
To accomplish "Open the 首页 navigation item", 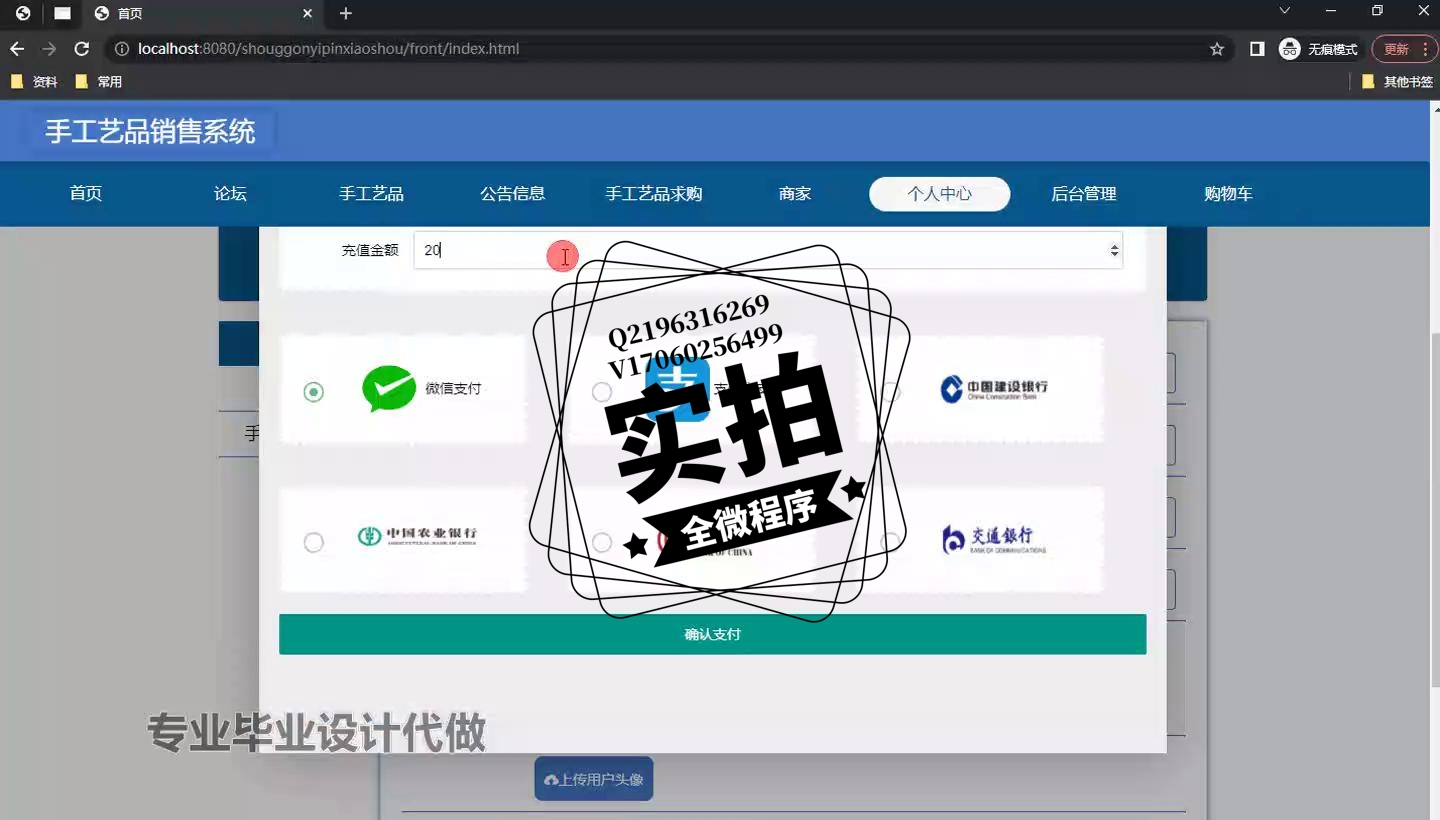I will (x=86, y=194).
